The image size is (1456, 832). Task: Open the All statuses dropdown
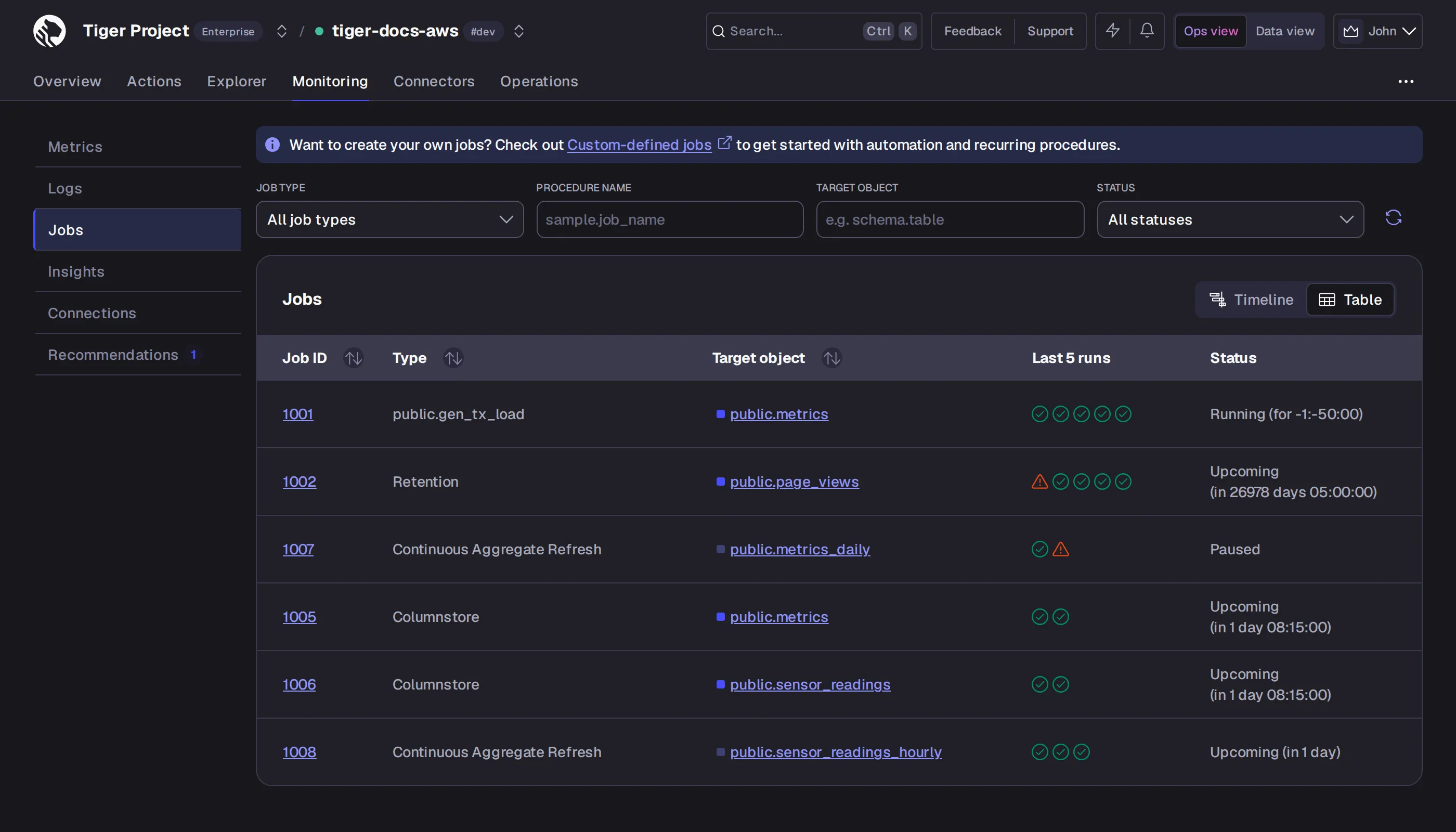pos(1230,219)
